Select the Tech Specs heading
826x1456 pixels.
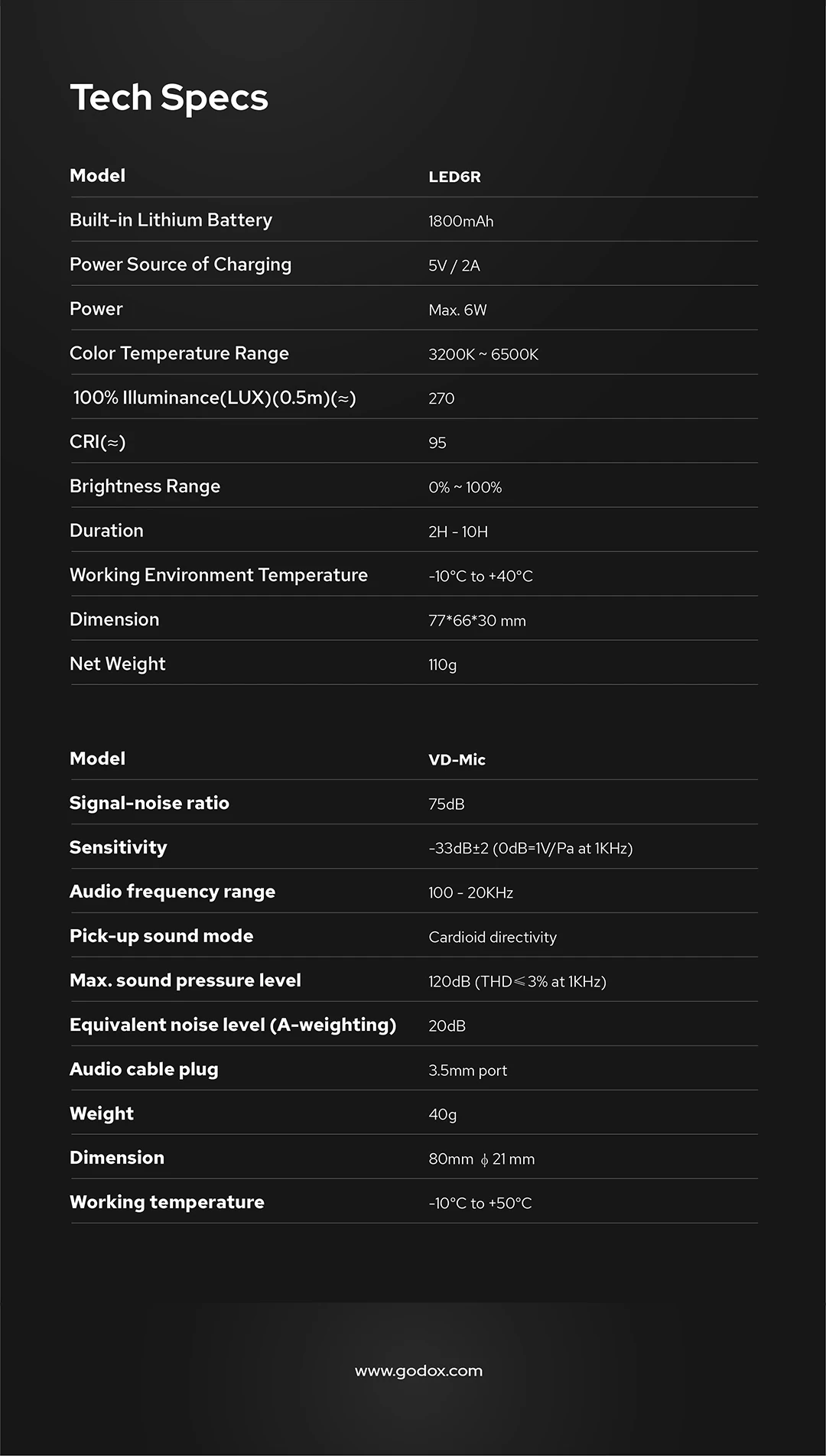coord(169,99)
